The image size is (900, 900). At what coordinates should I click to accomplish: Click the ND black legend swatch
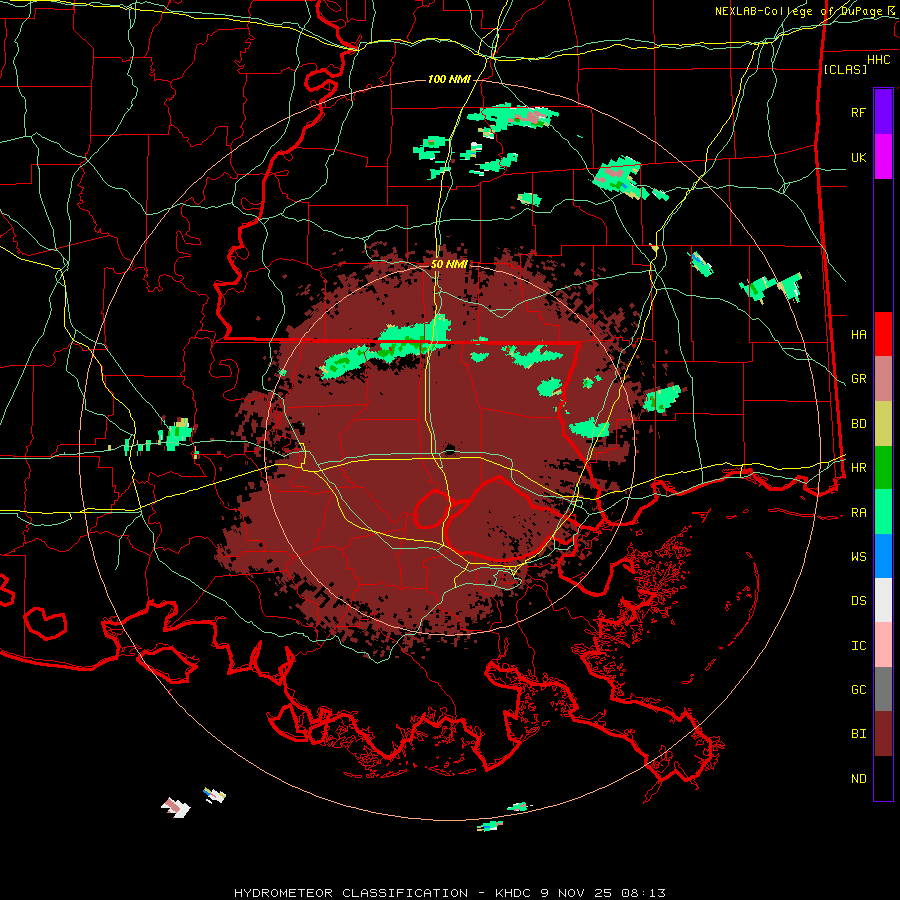(x=883, y=778)
